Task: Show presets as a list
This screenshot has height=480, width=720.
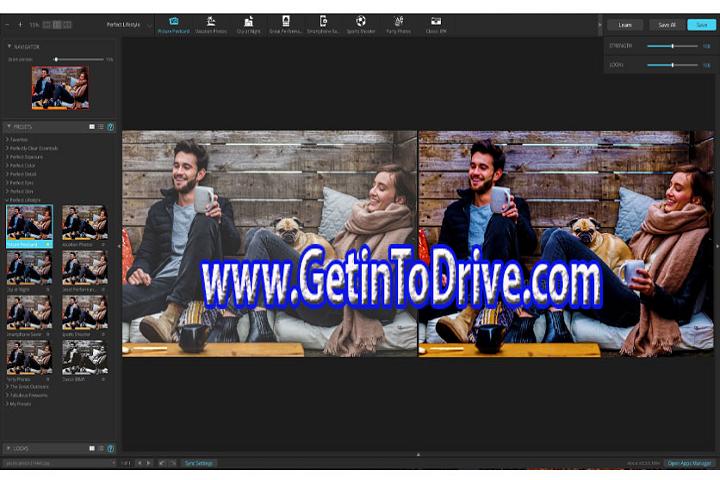Action: pos(101,127)
